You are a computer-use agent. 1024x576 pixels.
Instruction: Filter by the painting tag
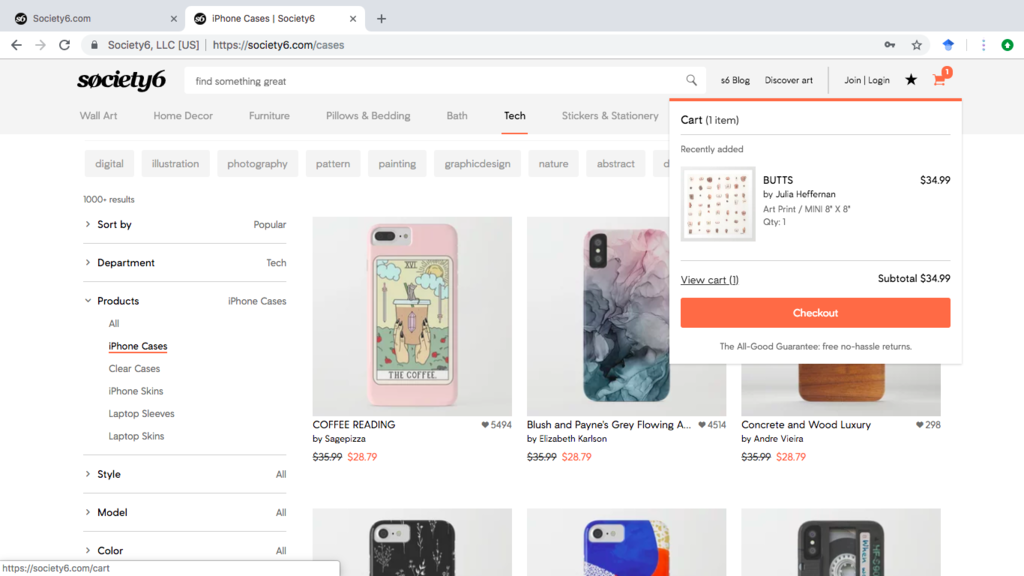point(397,164)
